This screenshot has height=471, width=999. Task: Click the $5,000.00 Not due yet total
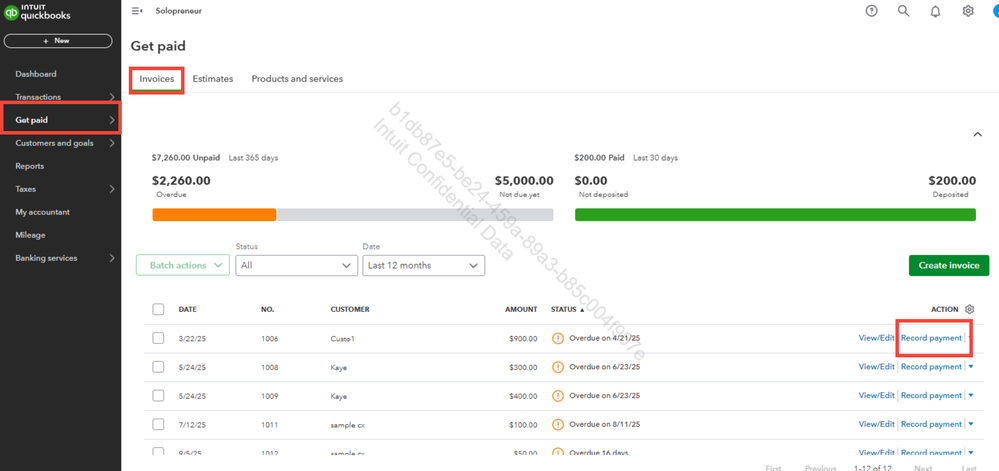coord(524,181)
